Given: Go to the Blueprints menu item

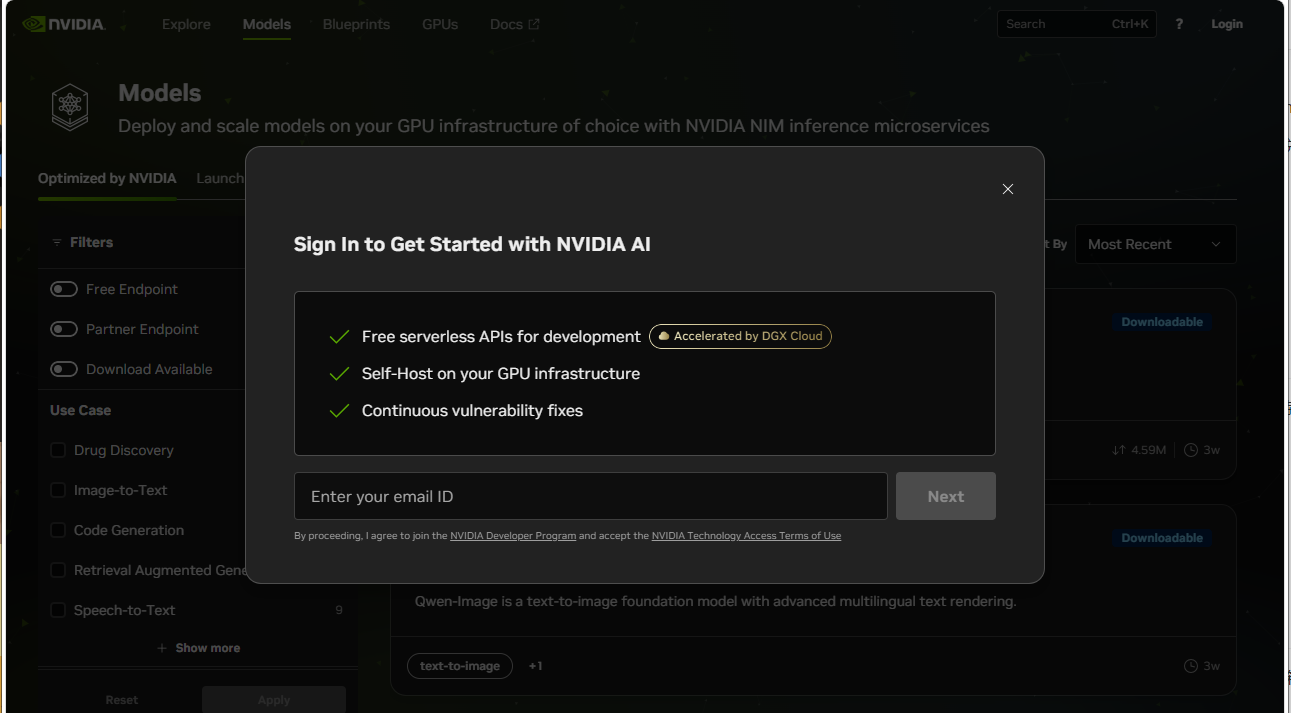Looking at the screenshot, I should point(356,24).
